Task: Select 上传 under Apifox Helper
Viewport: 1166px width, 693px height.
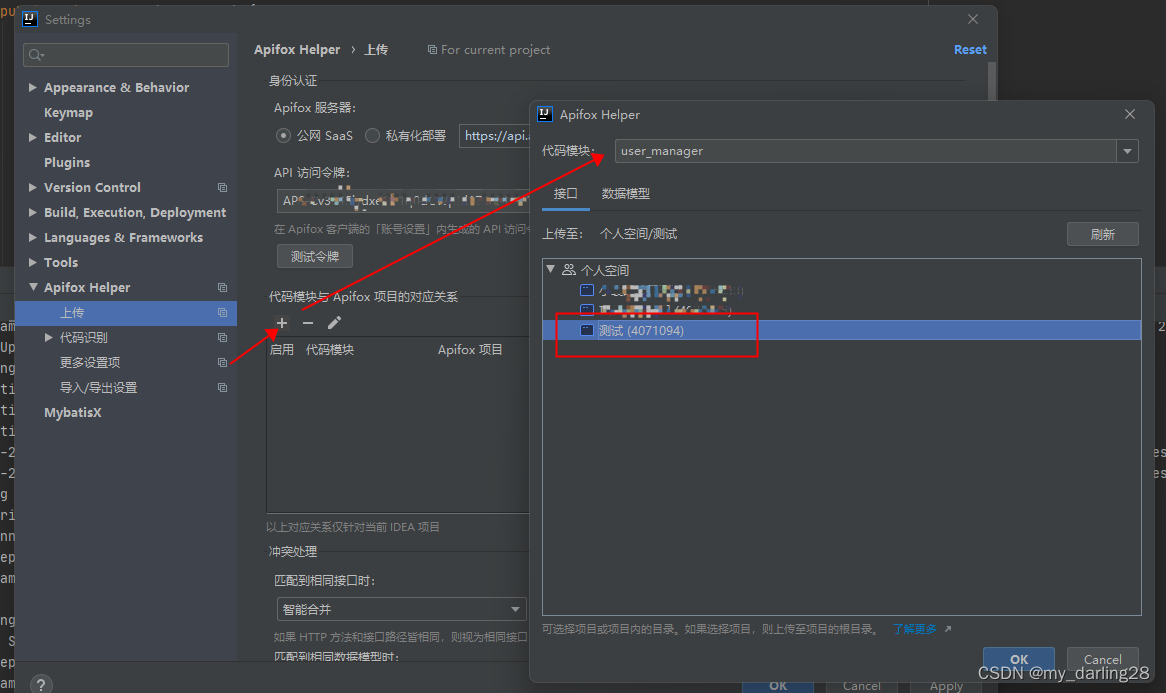Action: (x=126, y=313)
